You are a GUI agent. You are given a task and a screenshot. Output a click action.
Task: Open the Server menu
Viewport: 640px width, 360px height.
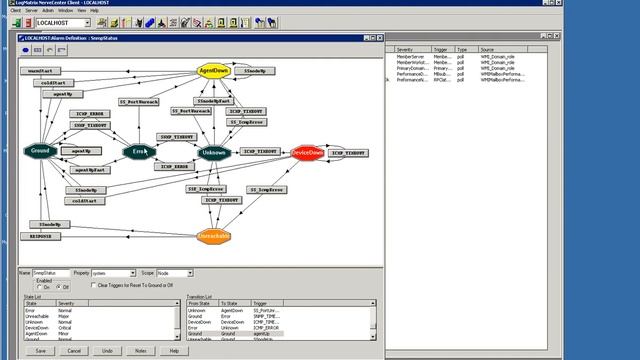tap(31, 10)
